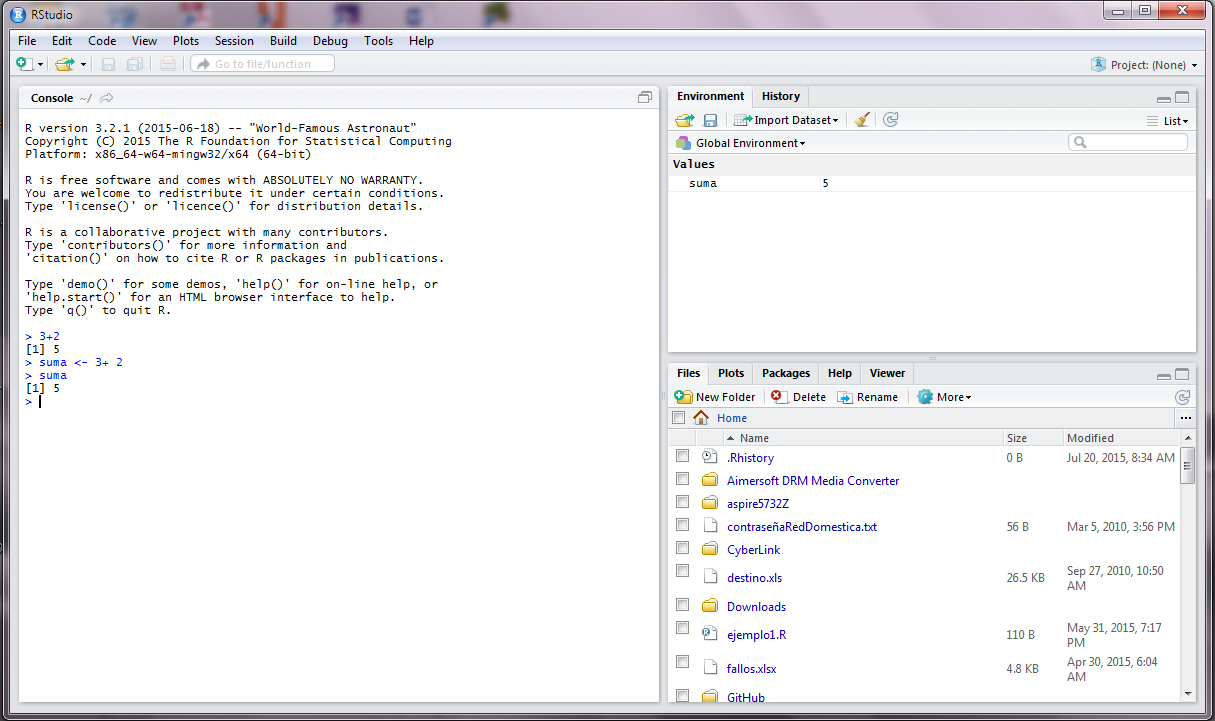The height and width of the screenshot is (721, 1215).
Task: Open the Import Dataset dropdown
Action: [x=786, y=120]
